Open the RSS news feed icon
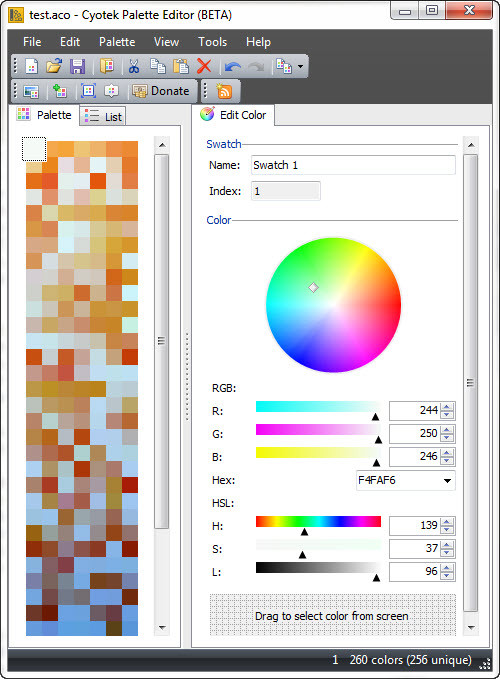Screen dimensions: 500x679 [224, 91]
